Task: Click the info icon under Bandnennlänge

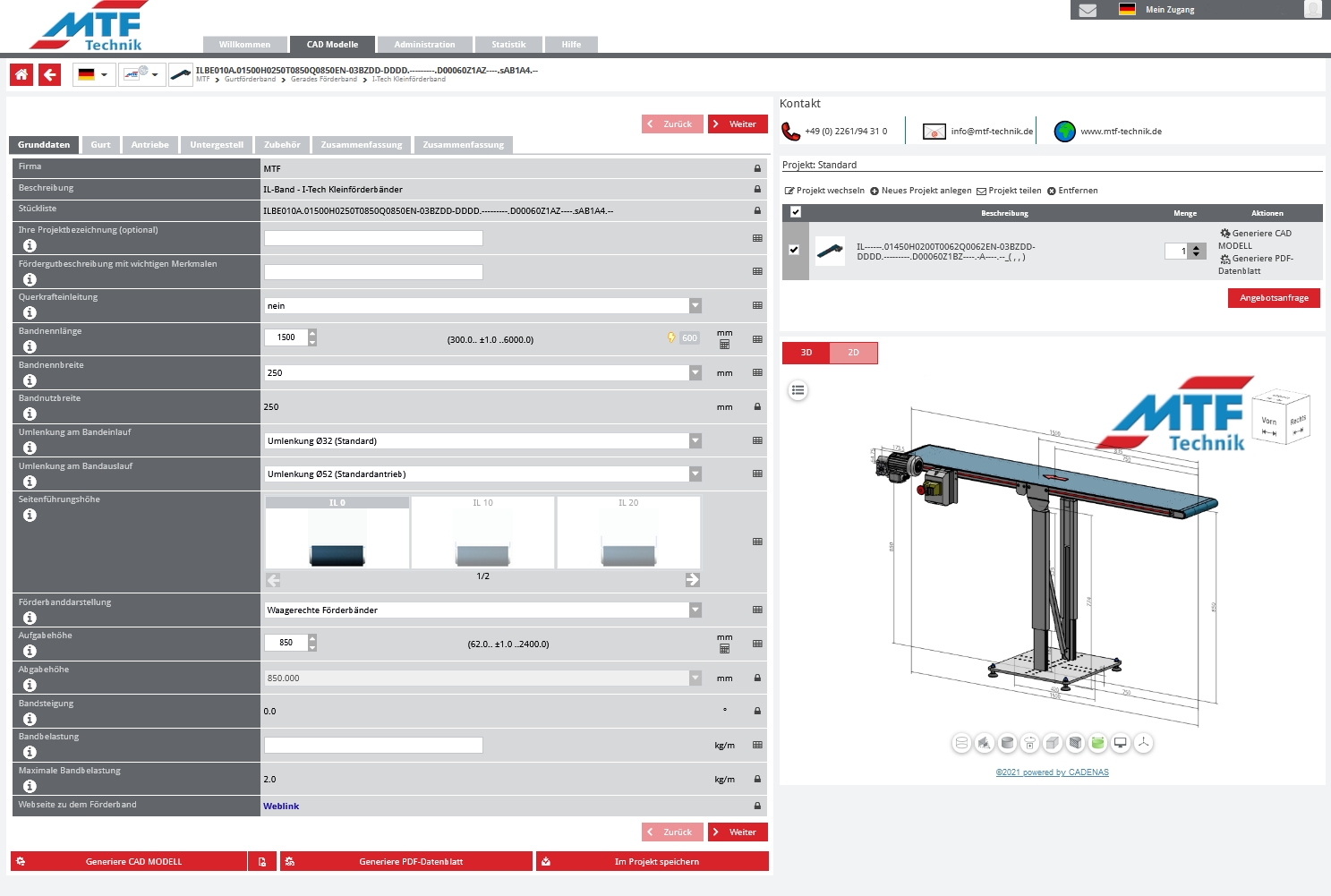Action: pos(30,346)
